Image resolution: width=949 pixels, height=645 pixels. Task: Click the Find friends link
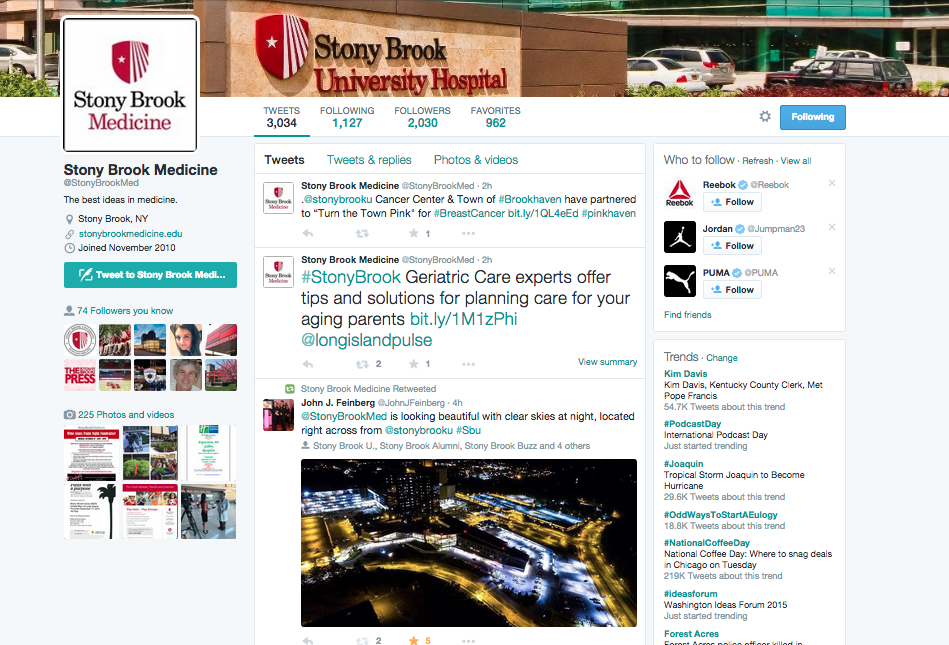tap(688, 315)
